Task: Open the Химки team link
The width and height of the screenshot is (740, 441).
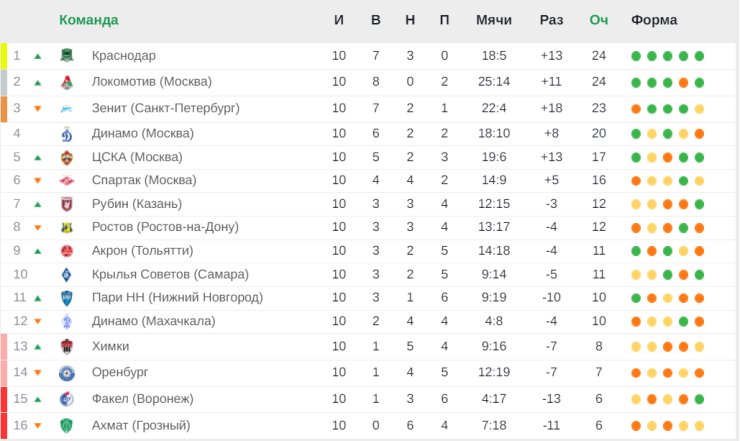Action: pyautogui.click(x=110, y=347)
